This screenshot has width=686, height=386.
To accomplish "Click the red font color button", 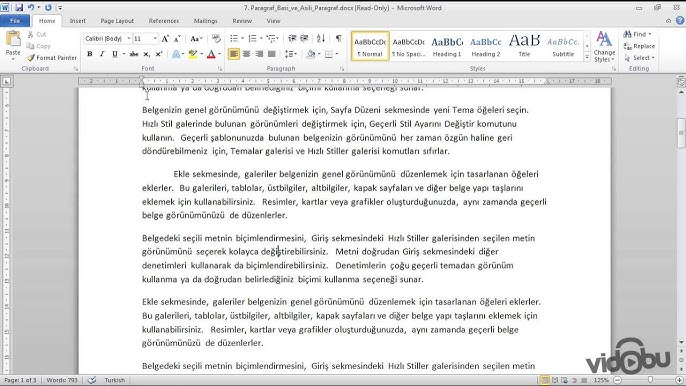I will 211,54.
